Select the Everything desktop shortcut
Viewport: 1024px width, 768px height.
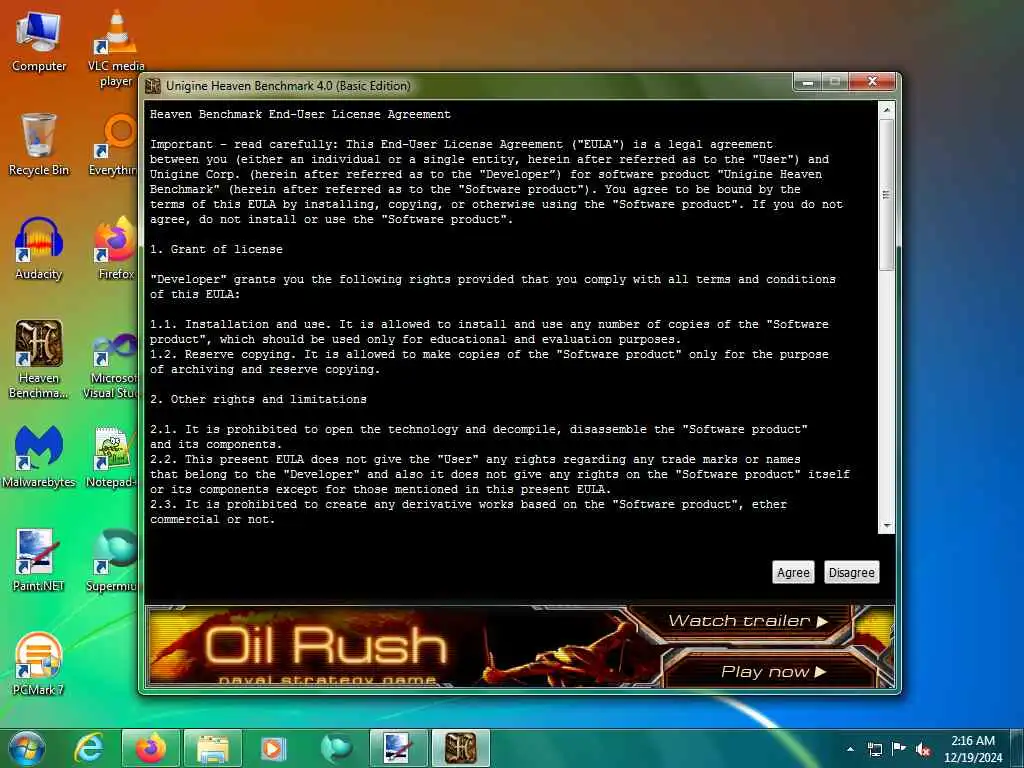114,144
